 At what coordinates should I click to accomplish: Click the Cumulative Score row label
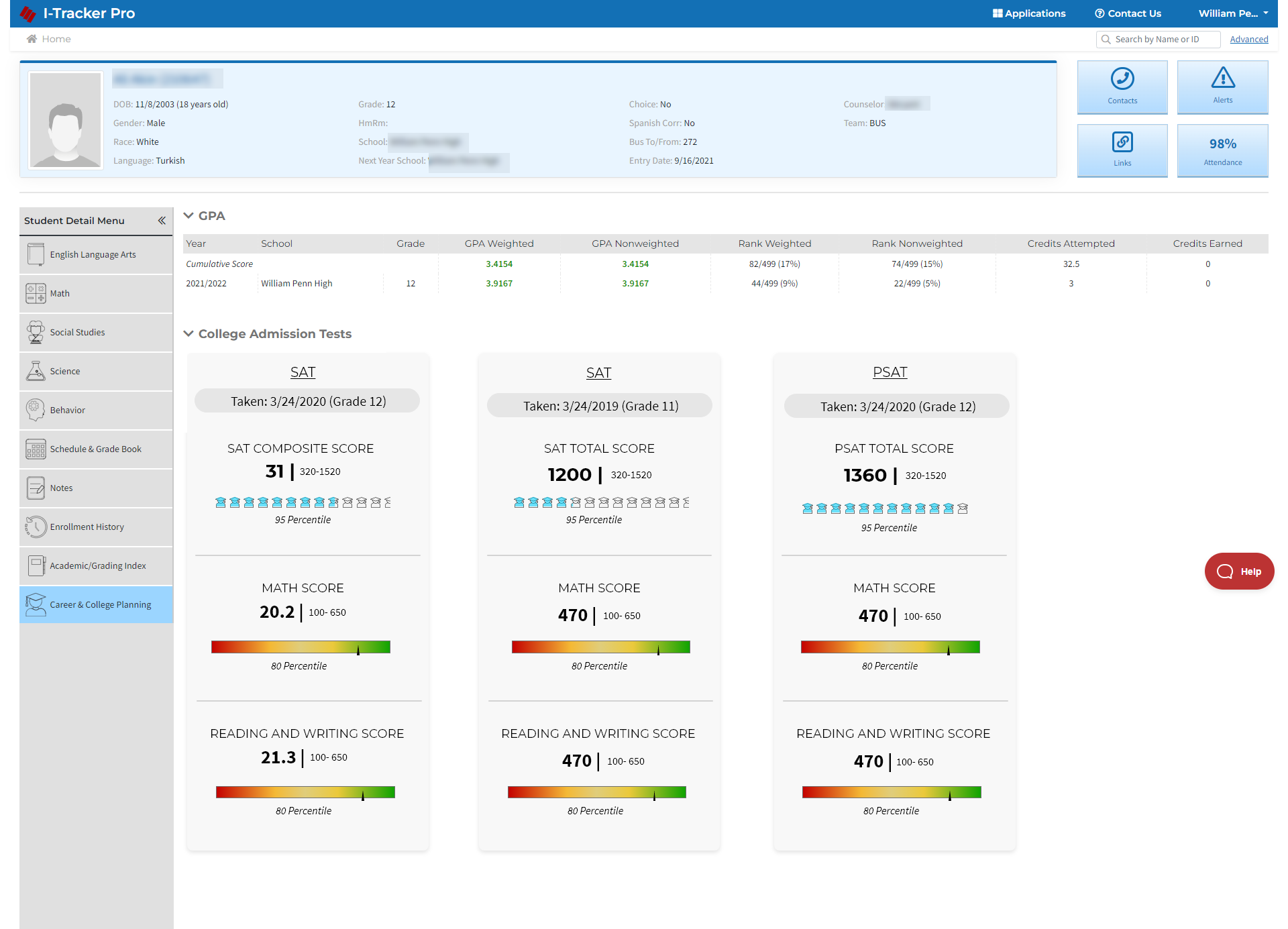point(219,264)
